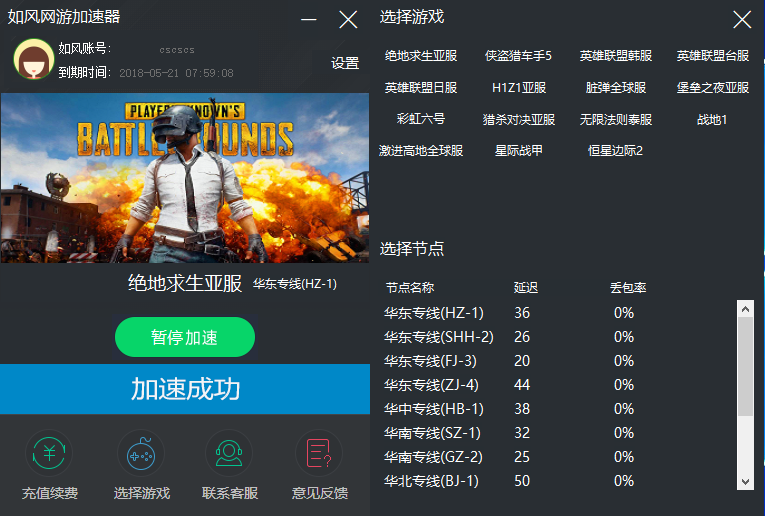
Task: Click the 暂停加速 green button
Action: pyautogui.click(x=185, y=337)
